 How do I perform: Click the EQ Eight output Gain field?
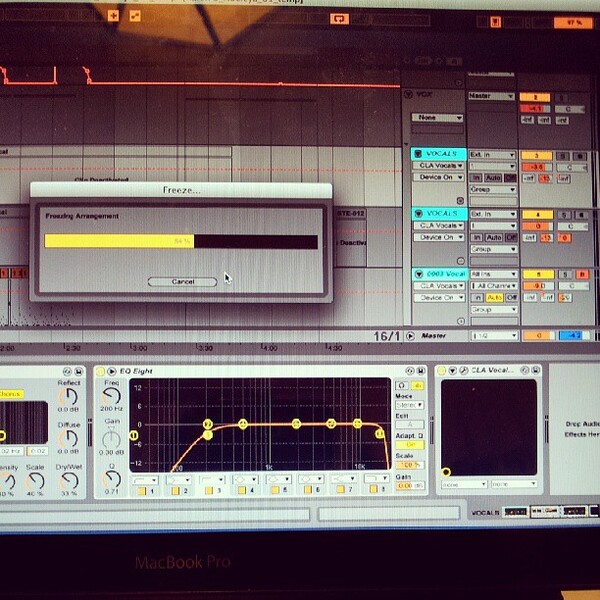(x=410, y=486)
